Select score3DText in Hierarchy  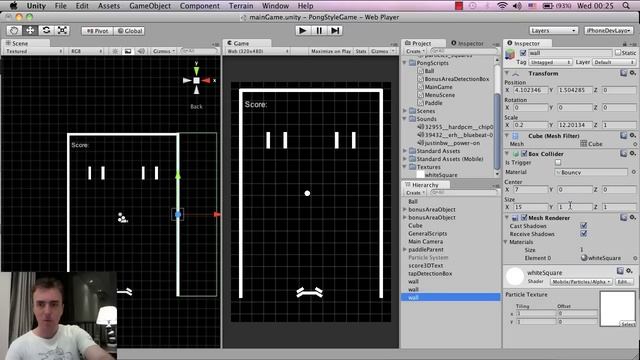click(x=426, y=266)
